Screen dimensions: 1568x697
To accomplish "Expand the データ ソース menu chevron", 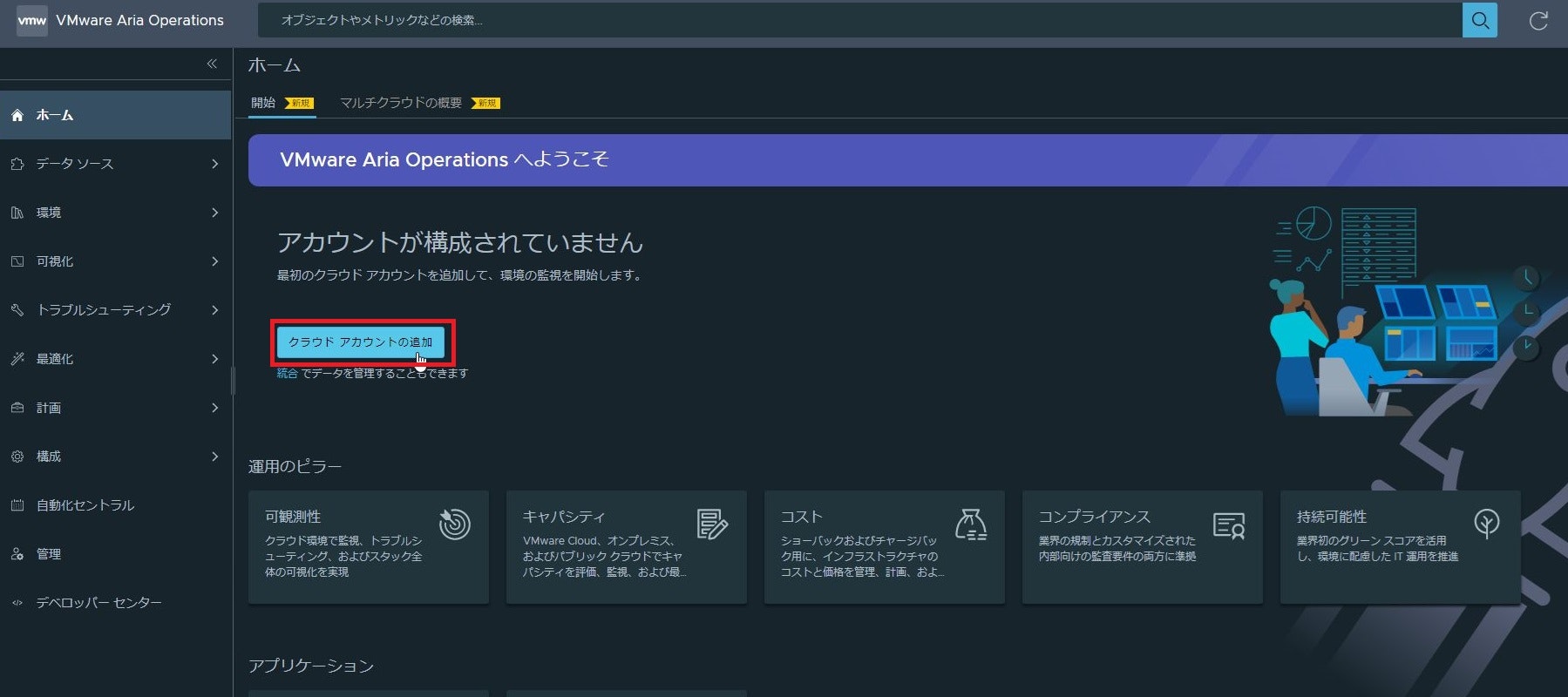I will (214, 164).
